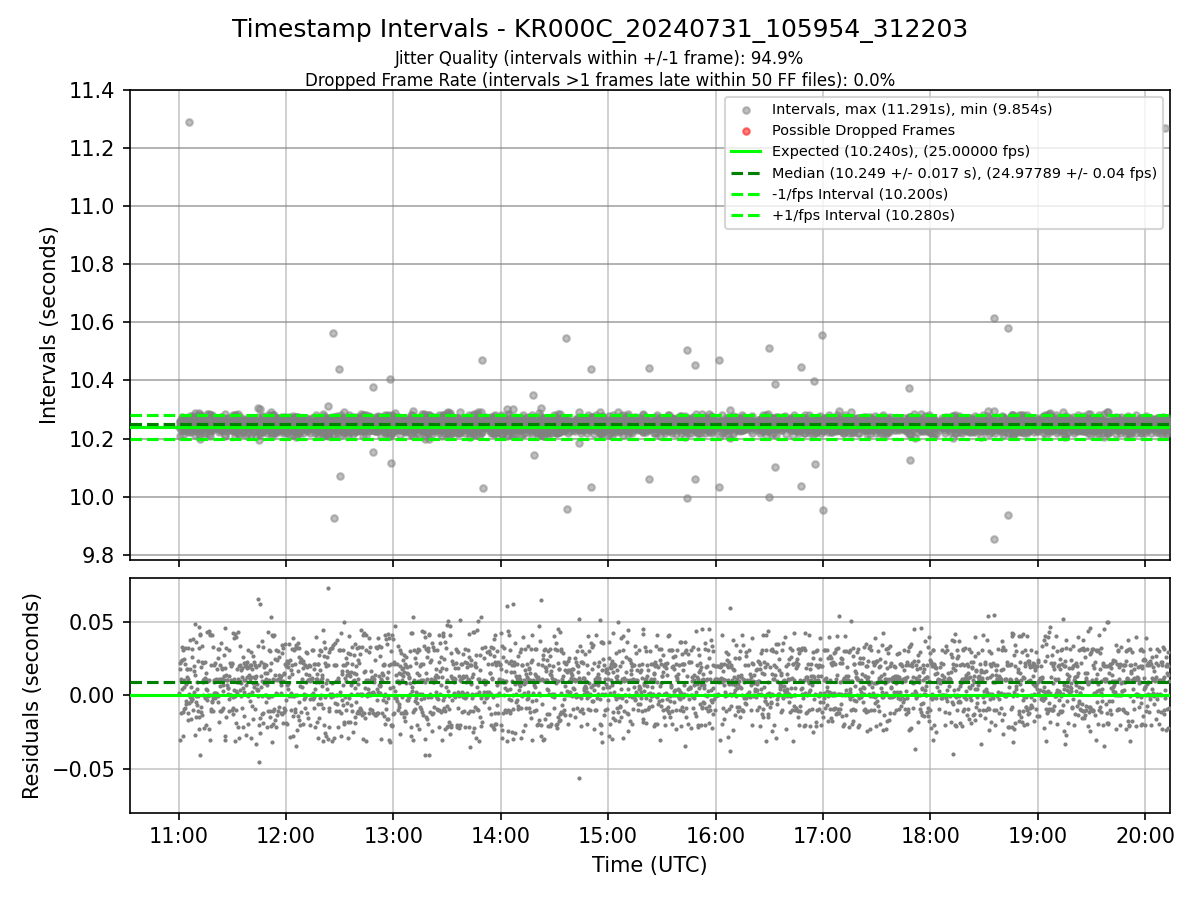
Task: Click legend entry '+1/fps Interval (10.280s)'
Action: pyautogui.click(x=863, y=215)
